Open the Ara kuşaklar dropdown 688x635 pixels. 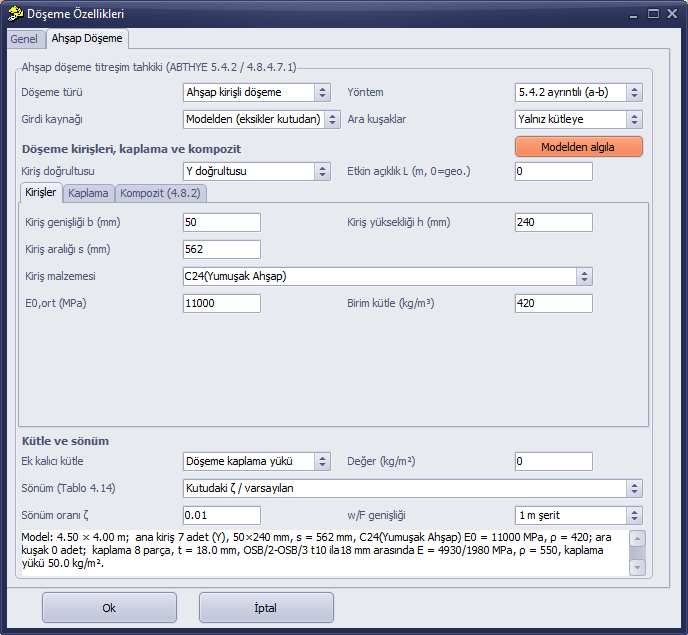pyautogui.click(x=579, y=119)
